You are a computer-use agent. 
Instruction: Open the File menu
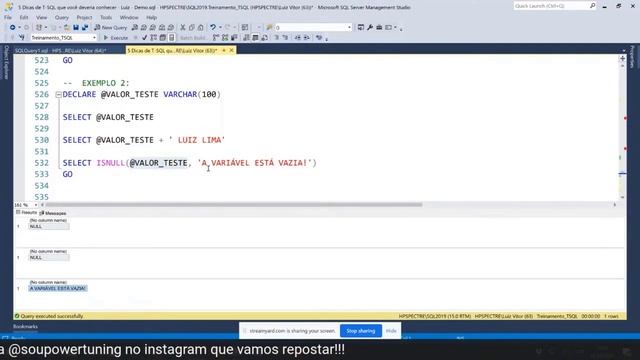[x=8, y=18]
